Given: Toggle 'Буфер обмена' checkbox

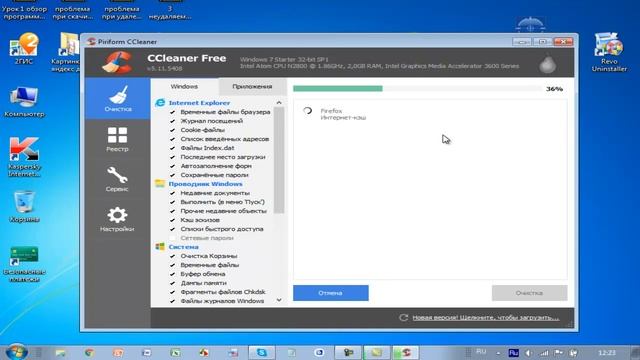Looking at the screenshot, I should (172, 274).
